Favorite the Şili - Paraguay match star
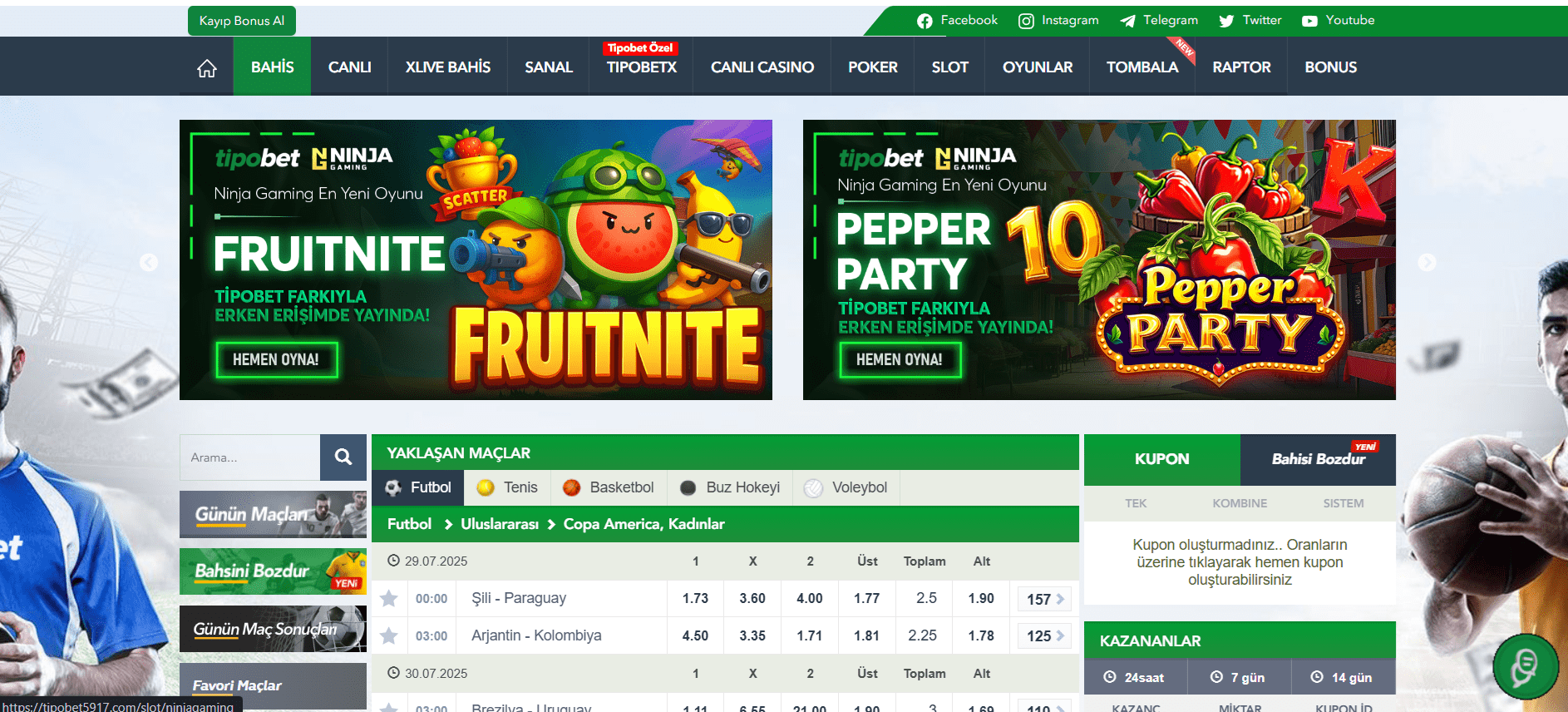1568x712 pixels. click(388, 598)
